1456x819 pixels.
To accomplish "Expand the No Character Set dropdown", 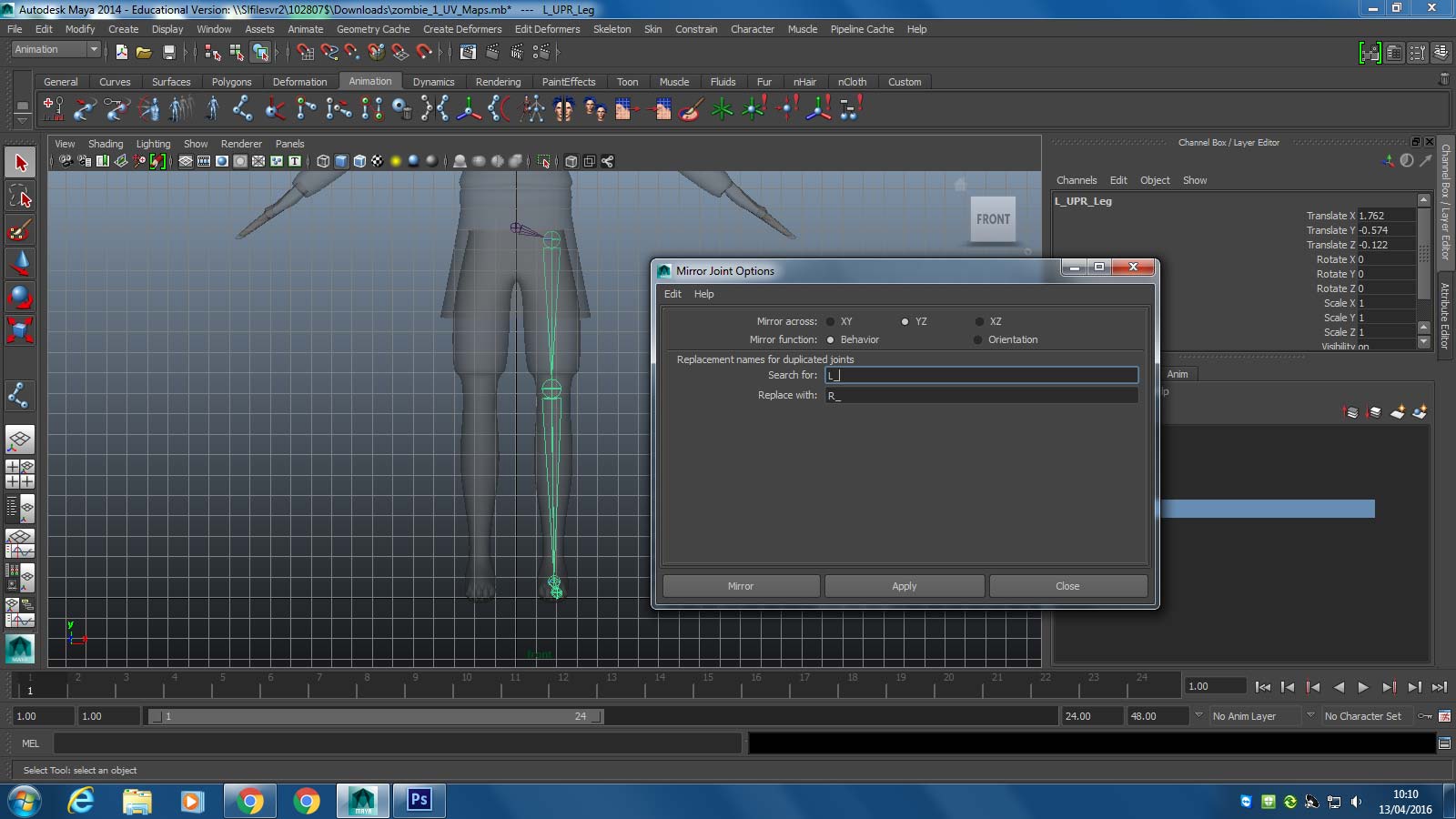I will click(x=1310, y=715).
